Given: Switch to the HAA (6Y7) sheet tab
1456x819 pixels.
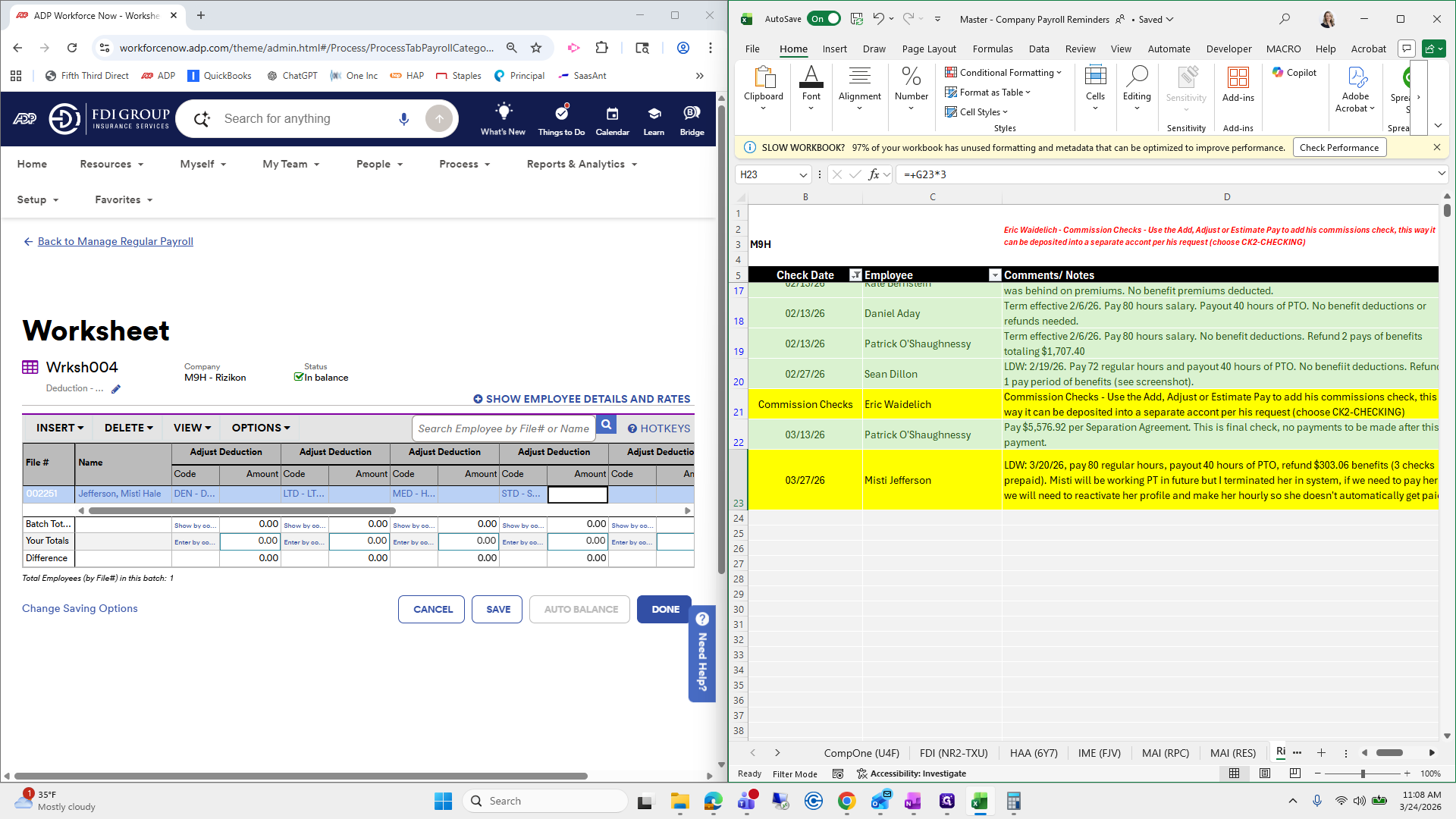Looking at the screenshot, I should [1033, 753].
